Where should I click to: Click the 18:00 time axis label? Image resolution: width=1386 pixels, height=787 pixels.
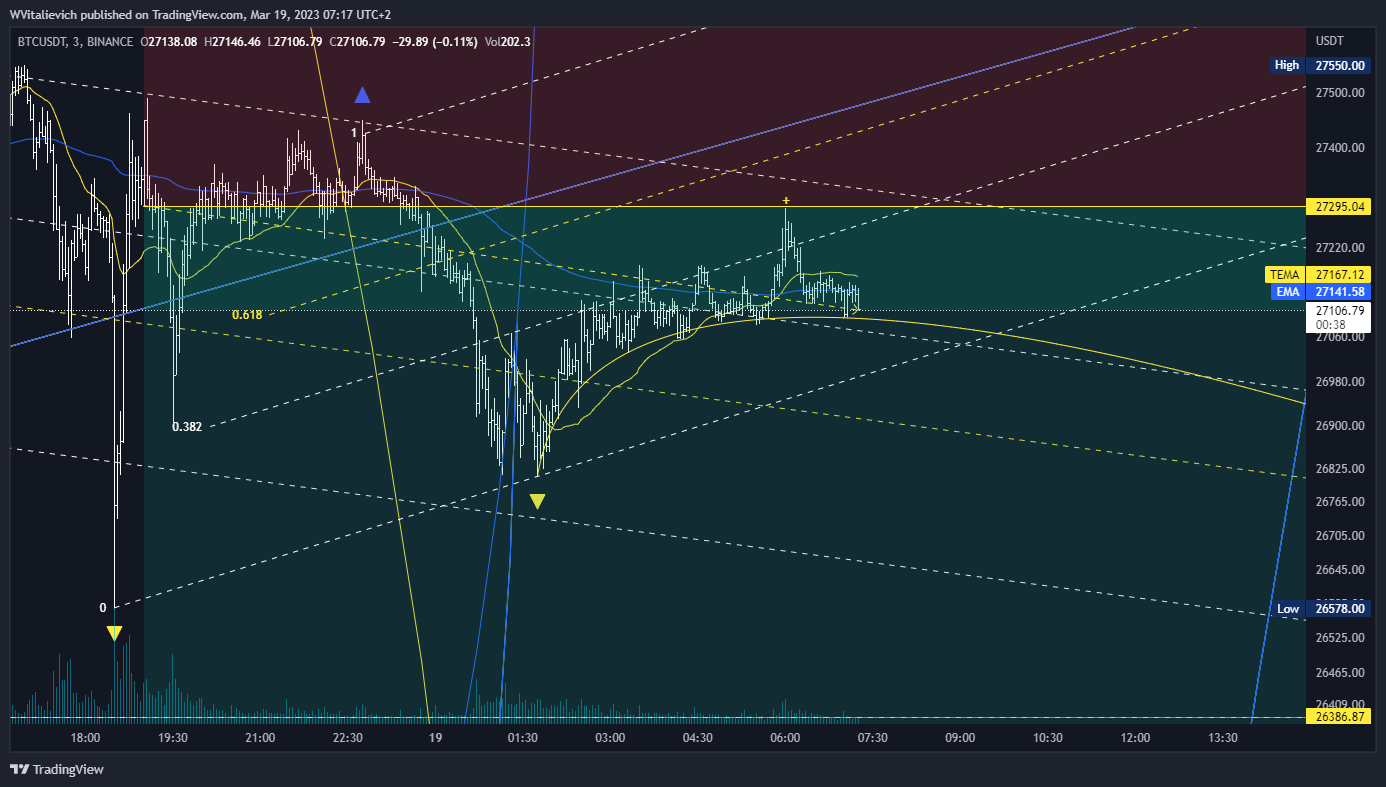(x=85, y=738)
